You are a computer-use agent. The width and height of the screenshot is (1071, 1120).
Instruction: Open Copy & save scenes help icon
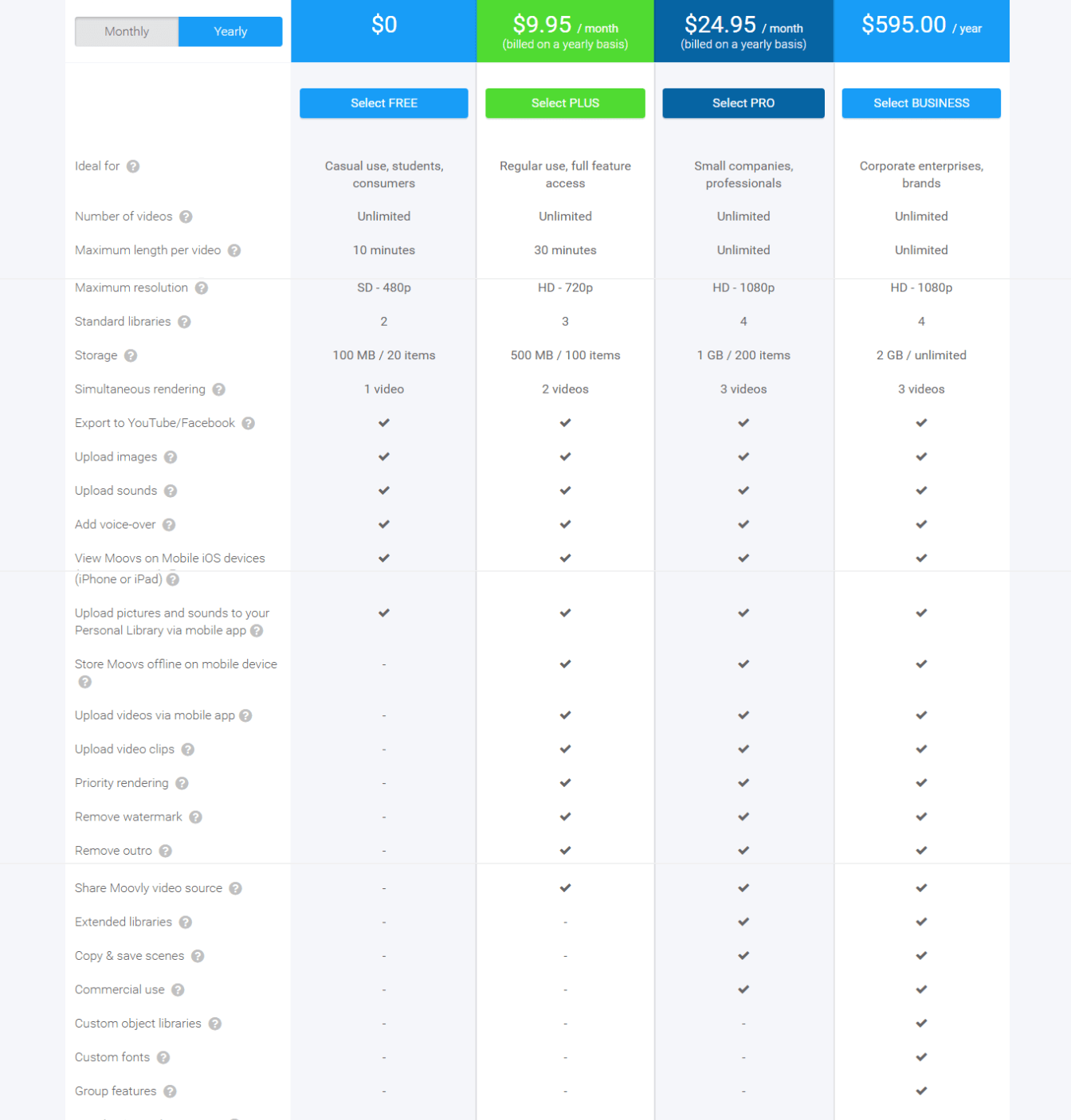pos(198,956)
